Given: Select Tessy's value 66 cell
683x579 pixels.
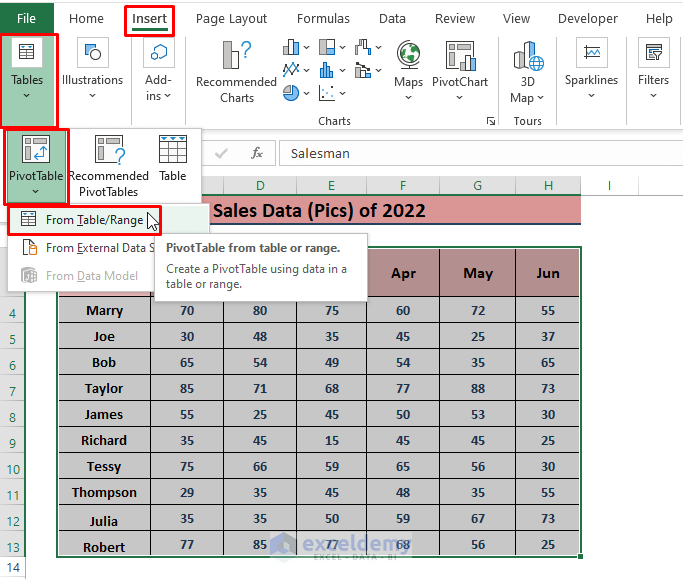Looking at the screenshot, I should [260, 467].
